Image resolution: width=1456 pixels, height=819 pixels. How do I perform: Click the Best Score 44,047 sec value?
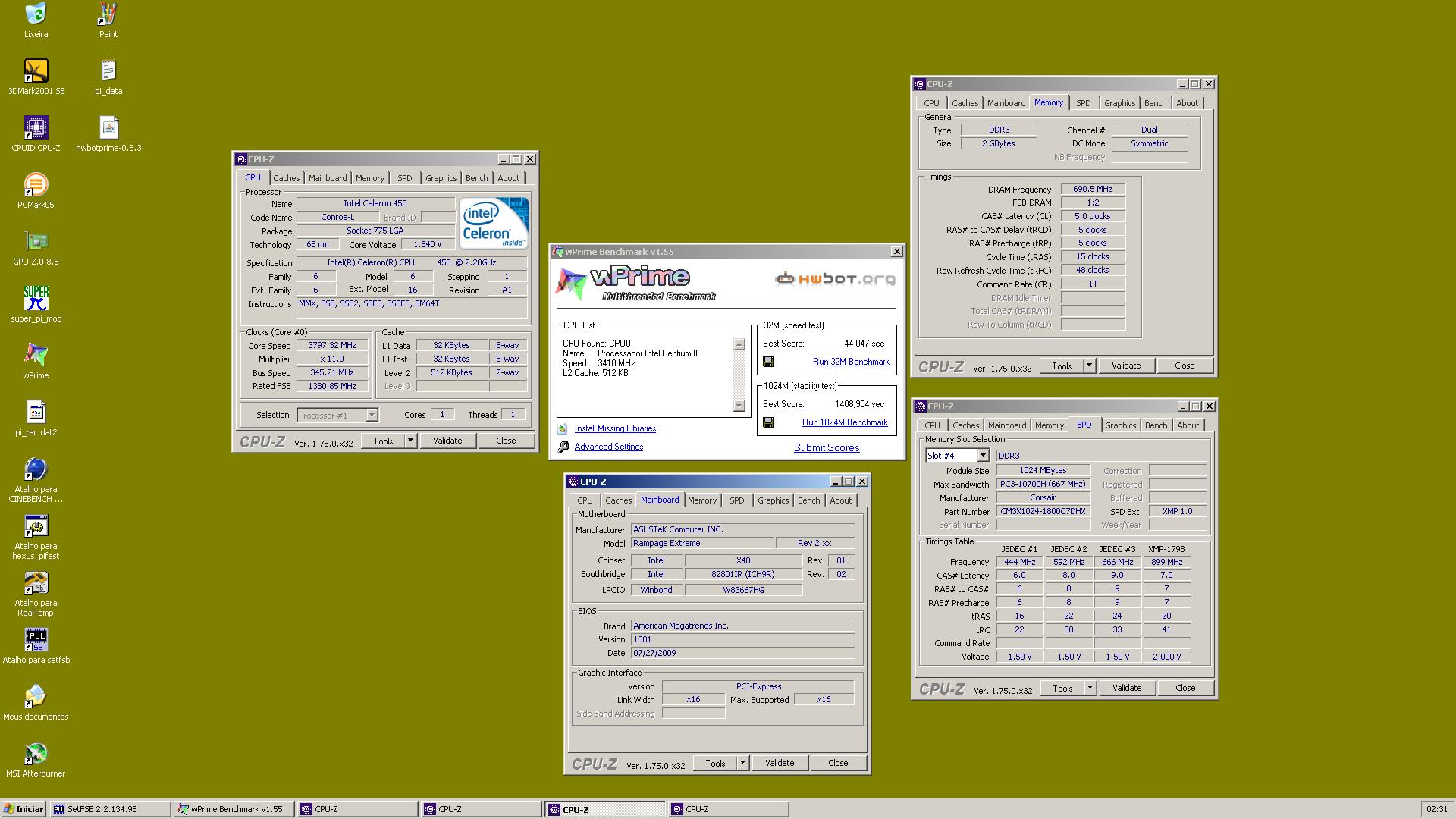tap(864, 344)
